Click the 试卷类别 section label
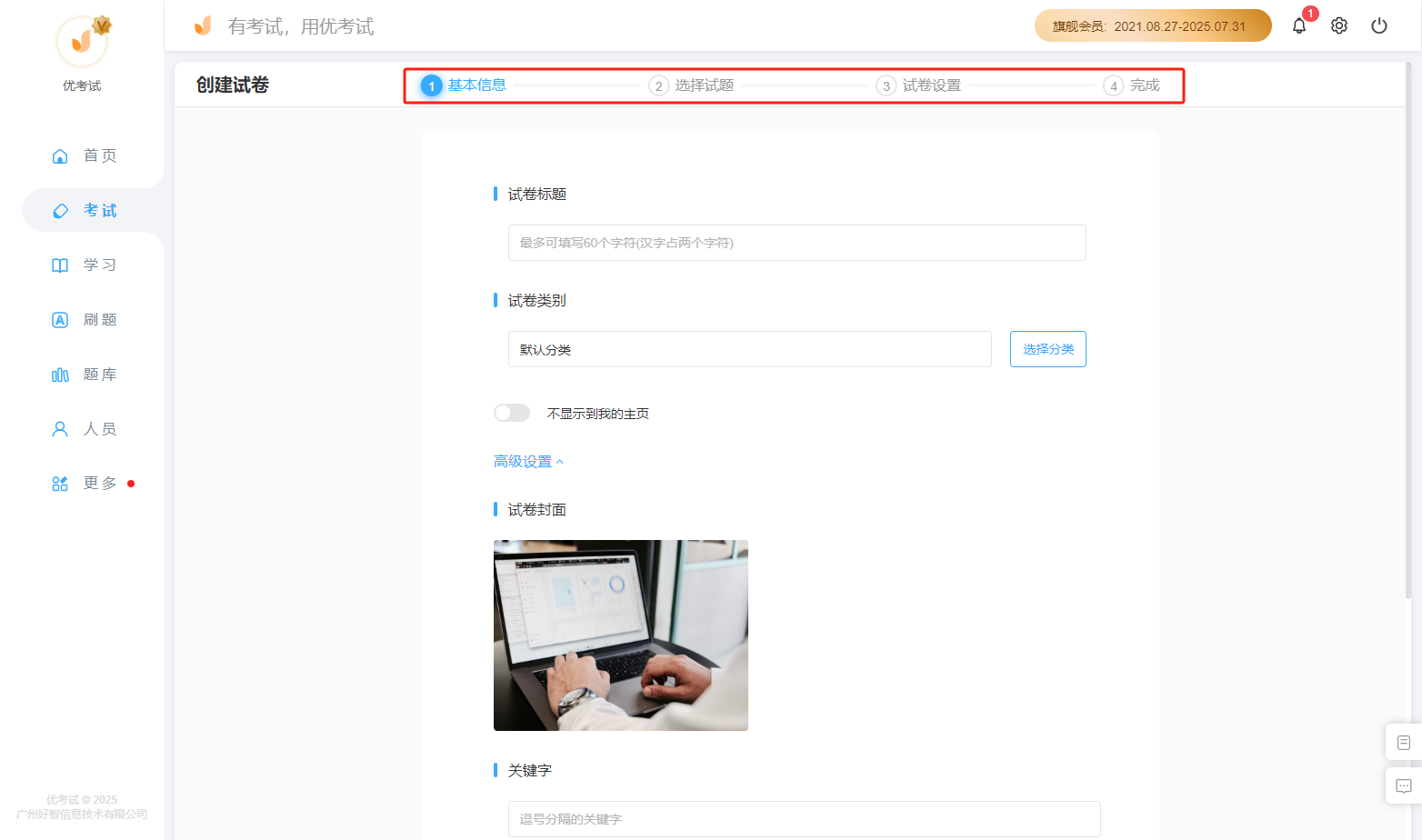The height and width of the screenshot is (840, 1422). (x=537, y=301)
